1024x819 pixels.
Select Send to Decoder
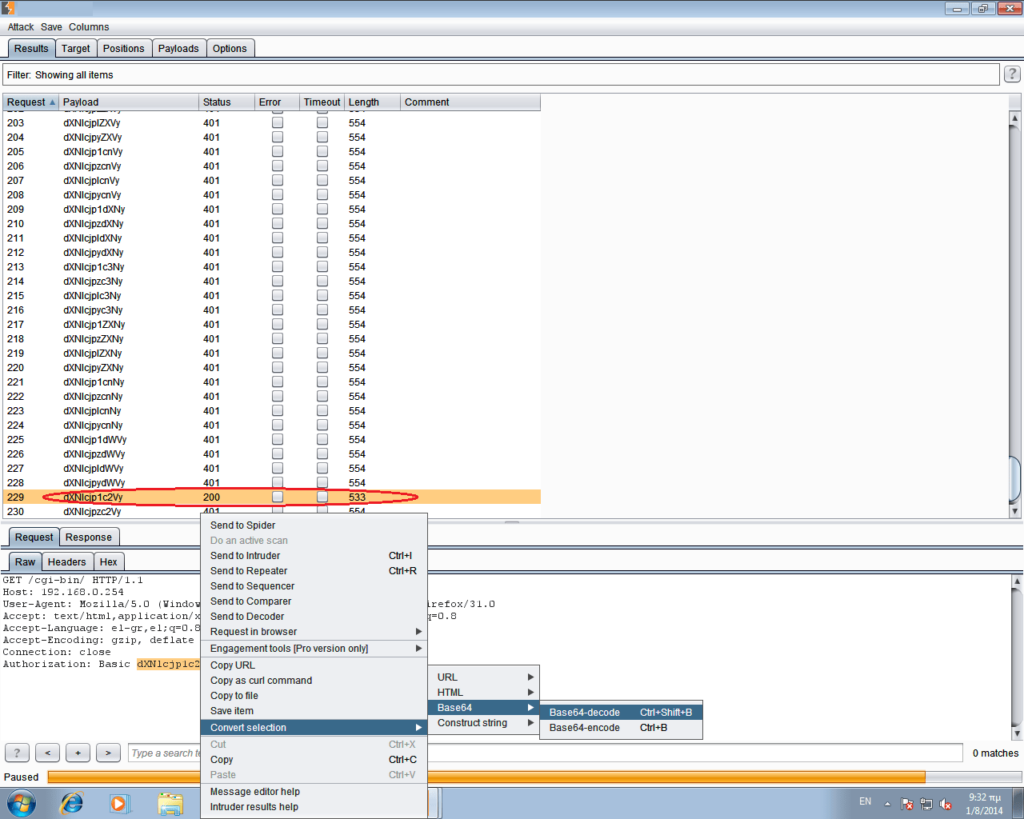(314, 617)
